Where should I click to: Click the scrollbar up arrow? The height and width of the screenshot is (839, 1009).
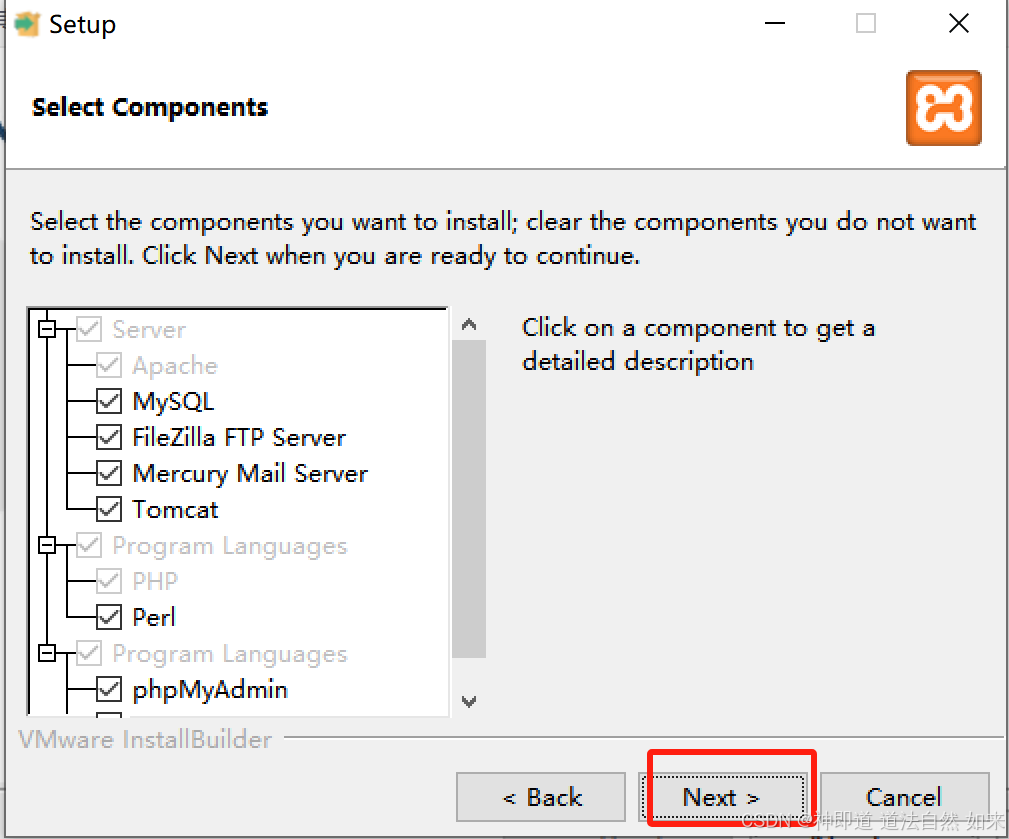[x=469, y=324]
